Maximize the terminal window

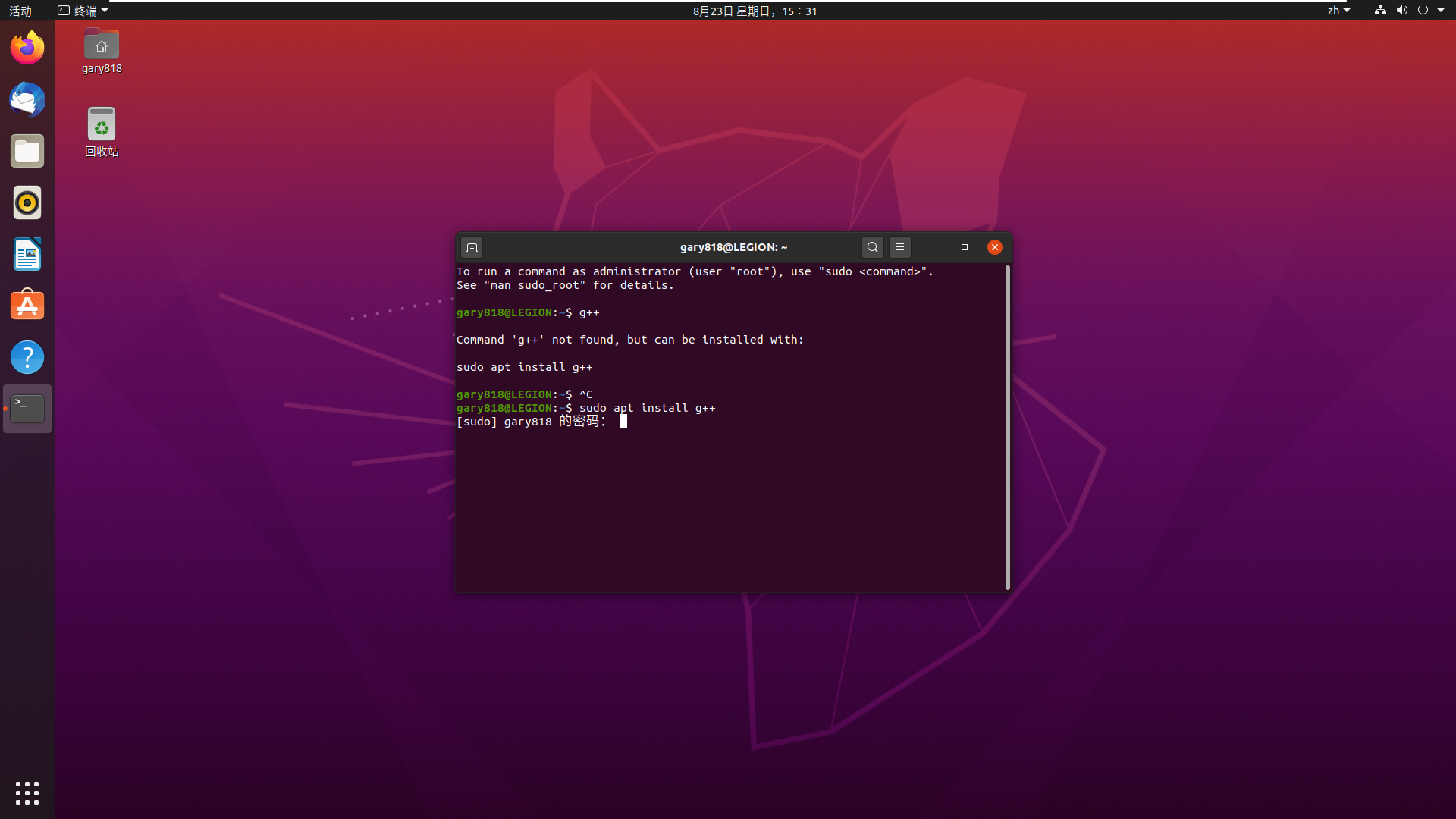pos(965,247)
